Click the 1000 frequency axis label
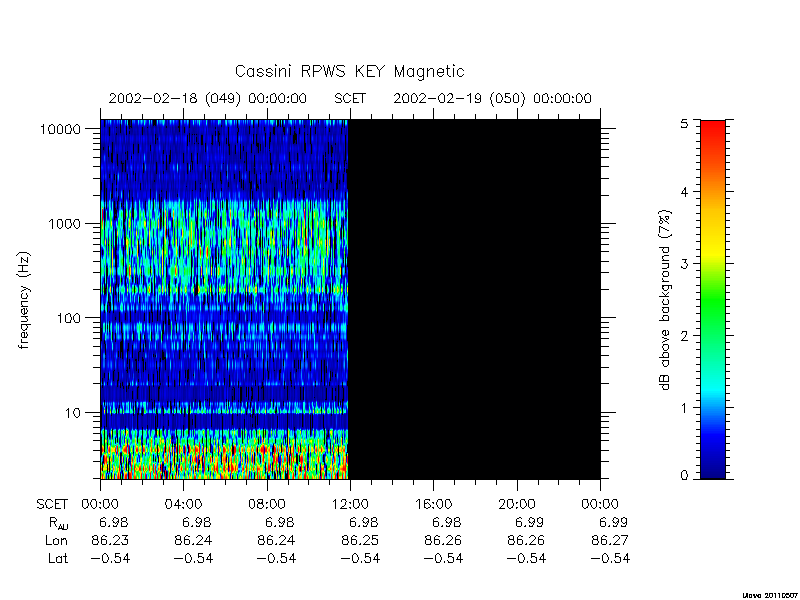 coord(64,224)
